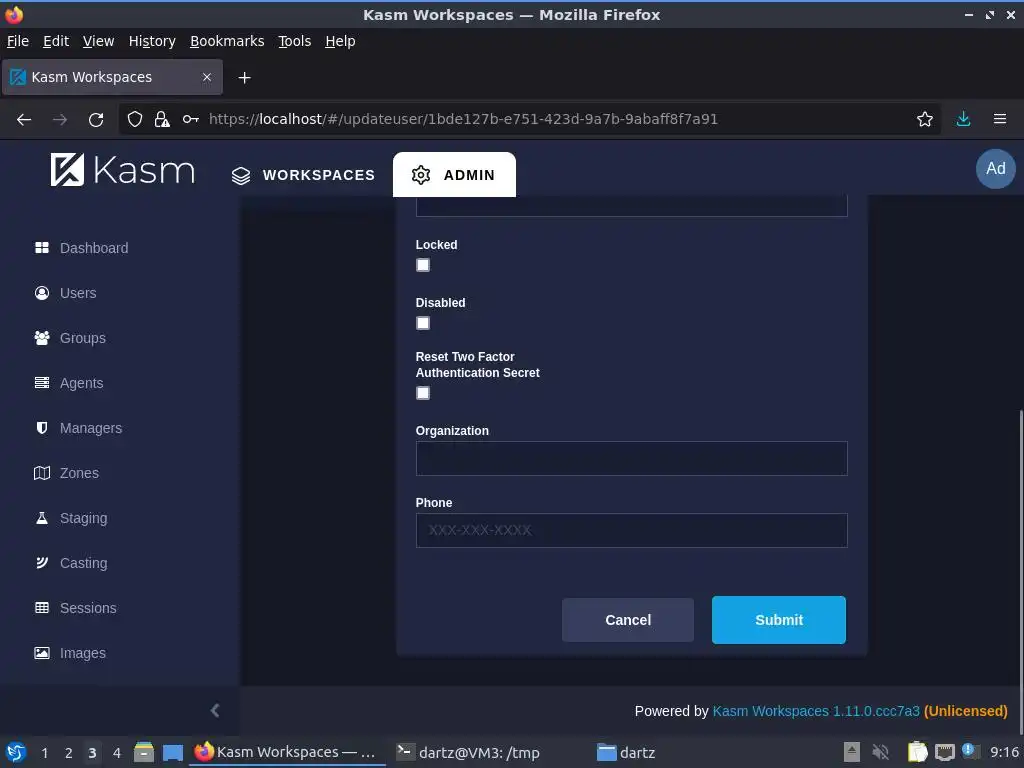Click the Kasm logo
1024x768 pixels.
123,170
